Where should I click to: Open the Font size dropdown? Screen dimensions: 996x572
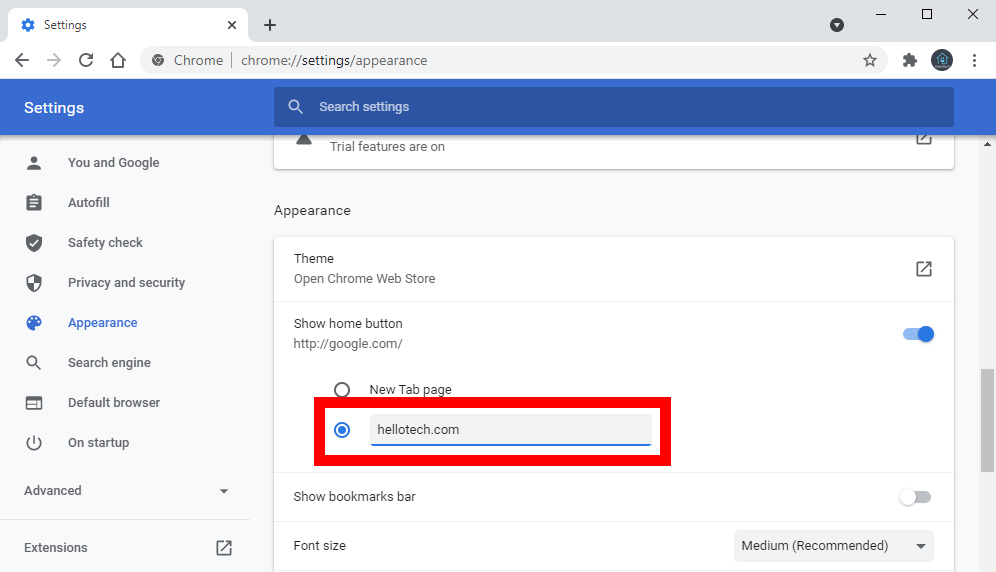pos(833,546)
